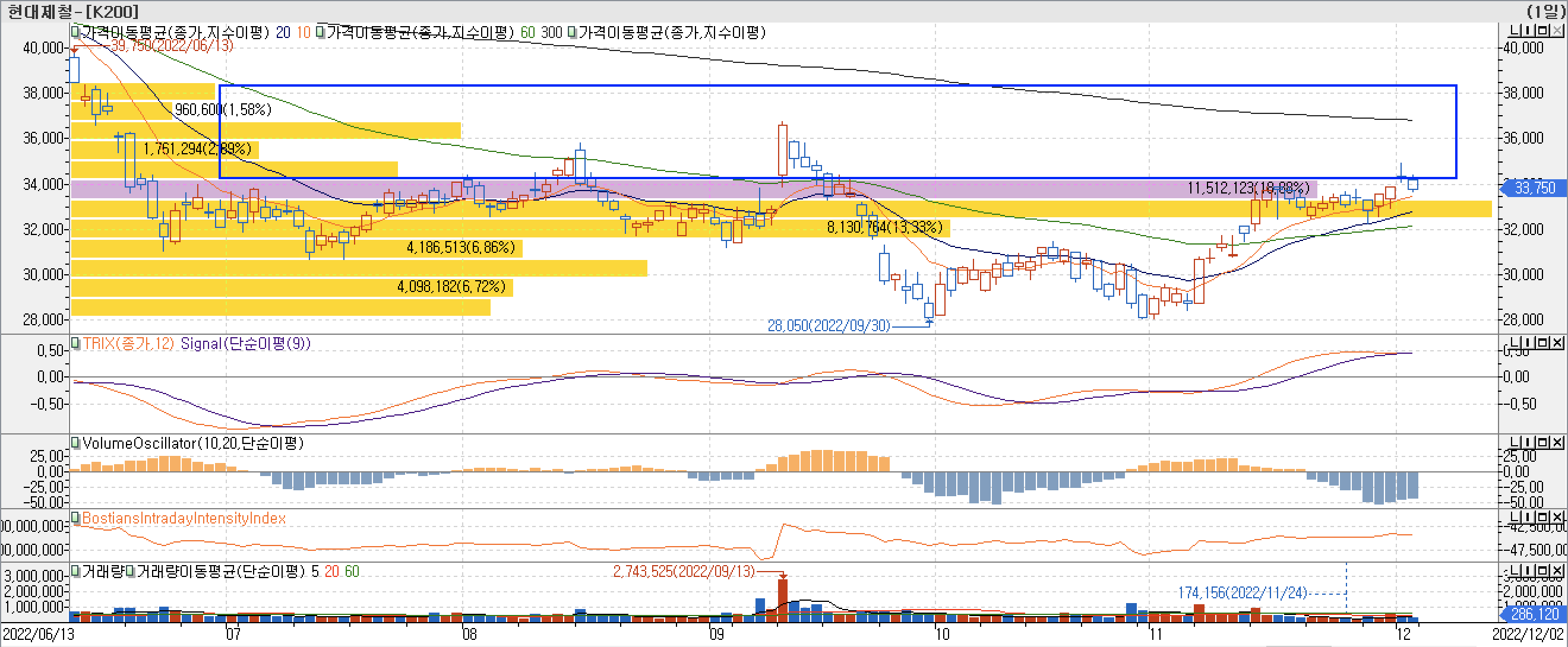This screenshot has width=1568, height=647.
Task: Click the L-shaped icon of the volume panel
Action: pyautogui.click(x=1515, y=571)
